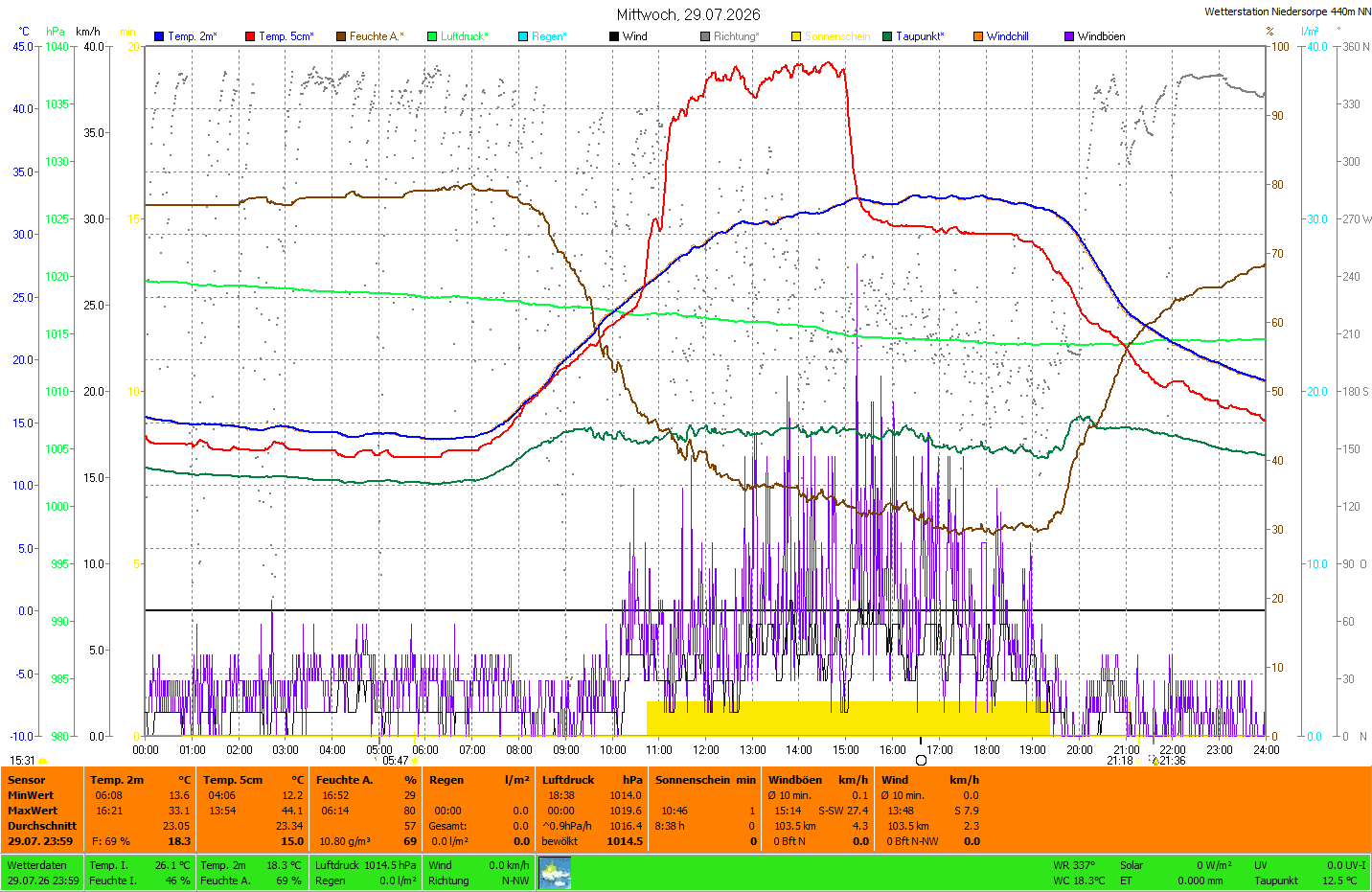The image size is (1372, 892).
Task: Click the brown Feuchte A. legend square
Action: point(341,36)
